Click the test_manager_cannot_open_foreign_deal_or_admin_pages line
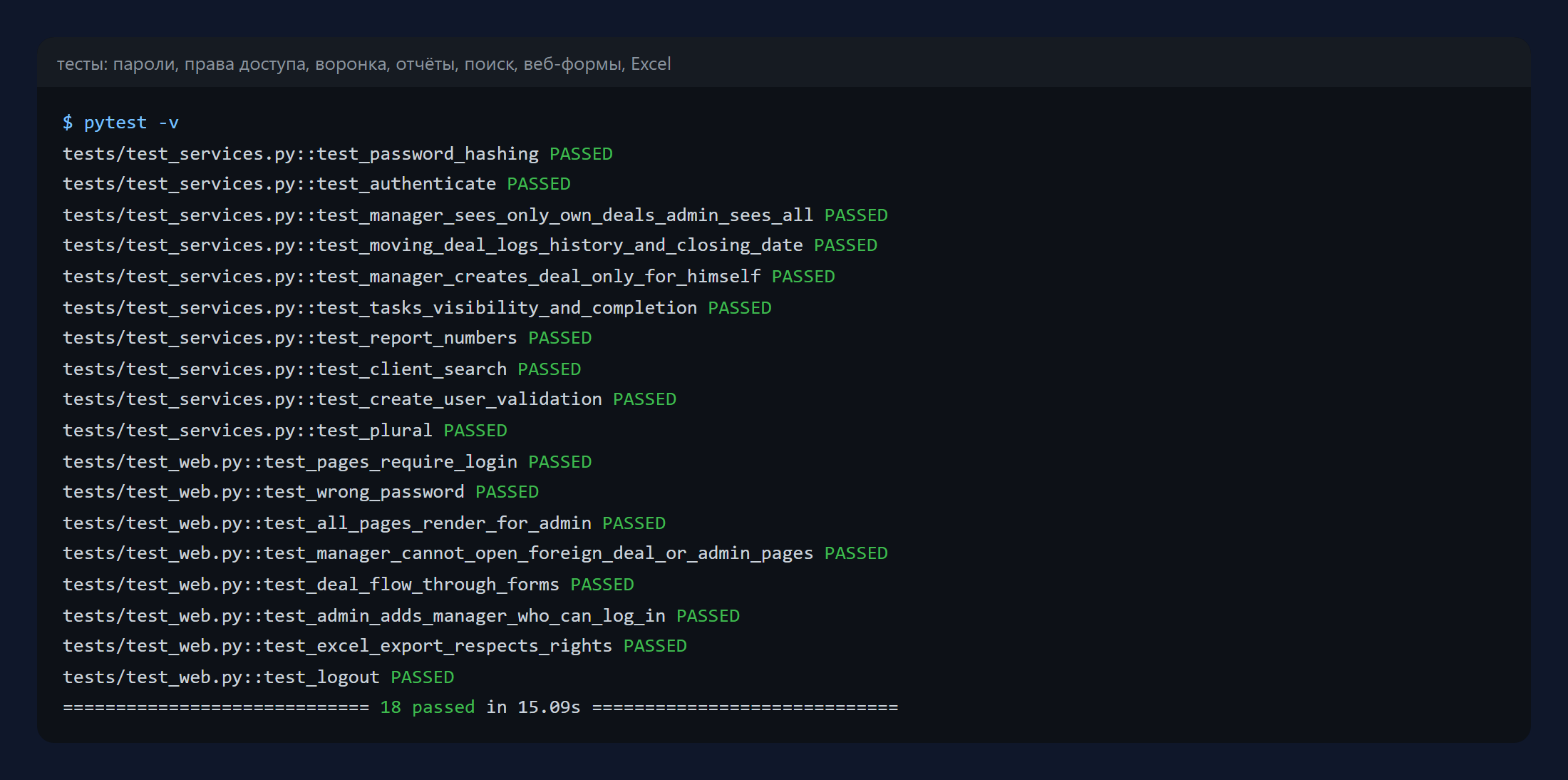 (475, 553)
